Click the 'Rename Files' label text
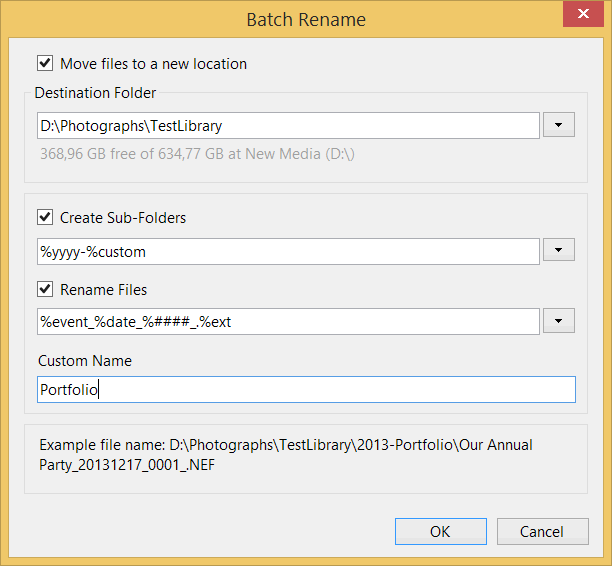This screenshot has height=566, width=612. (x=103, y=290)
